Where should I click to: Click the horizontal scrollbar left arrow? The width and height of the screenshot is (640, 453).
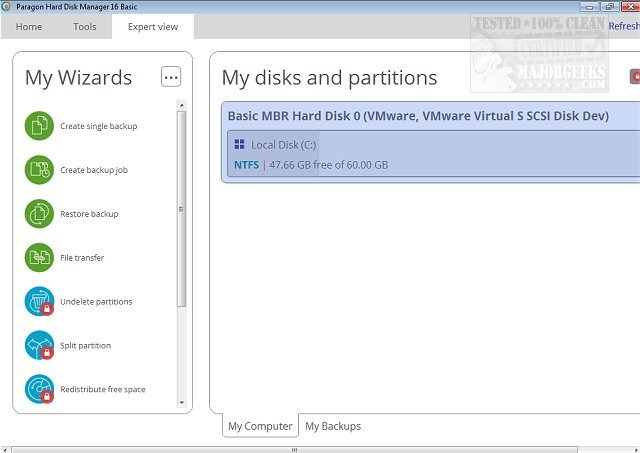[x=5, y=450]
